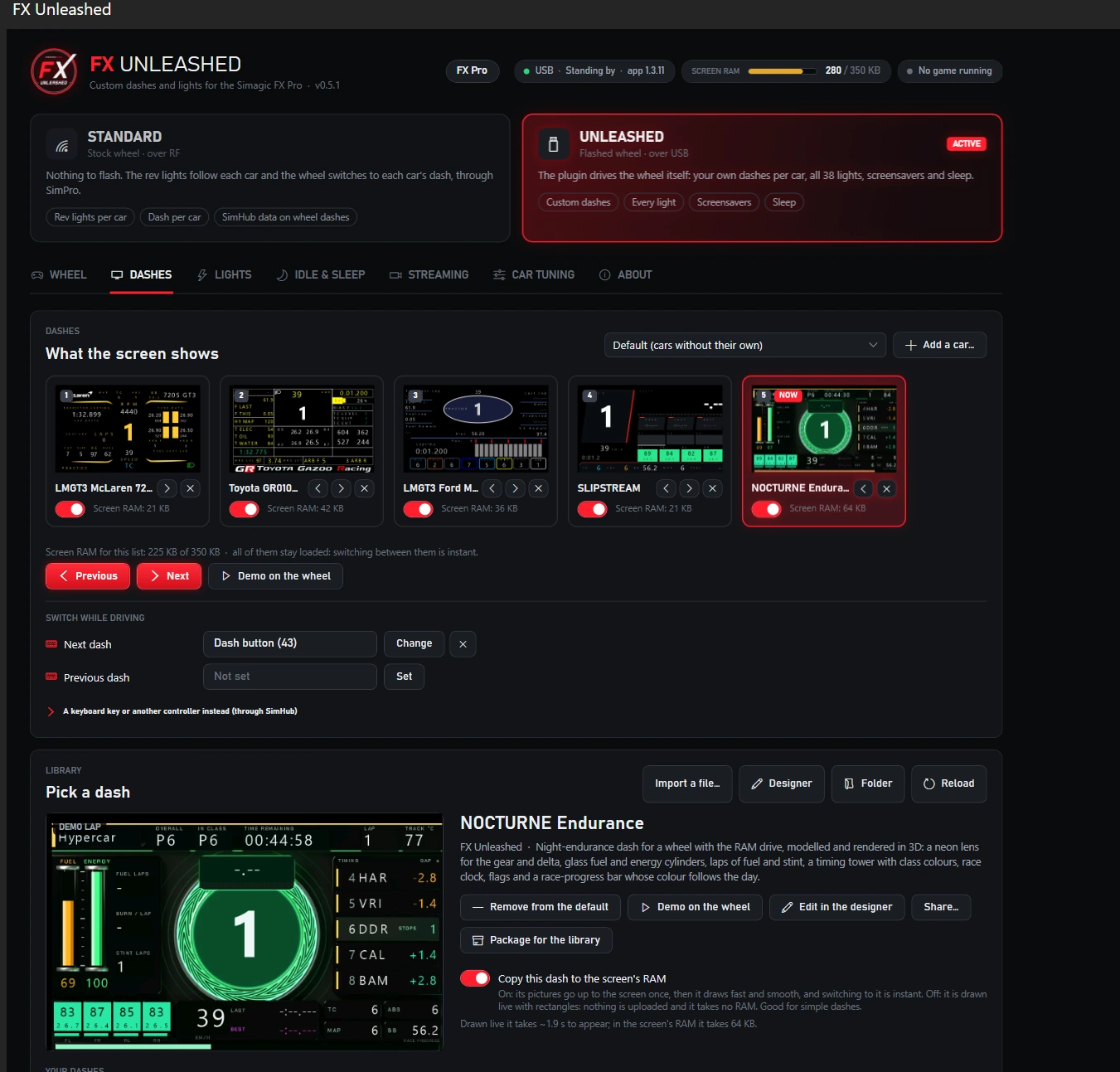1120x1072 pixels.
Task: Click the Previous dash Not set field
Action: point(290,677)
